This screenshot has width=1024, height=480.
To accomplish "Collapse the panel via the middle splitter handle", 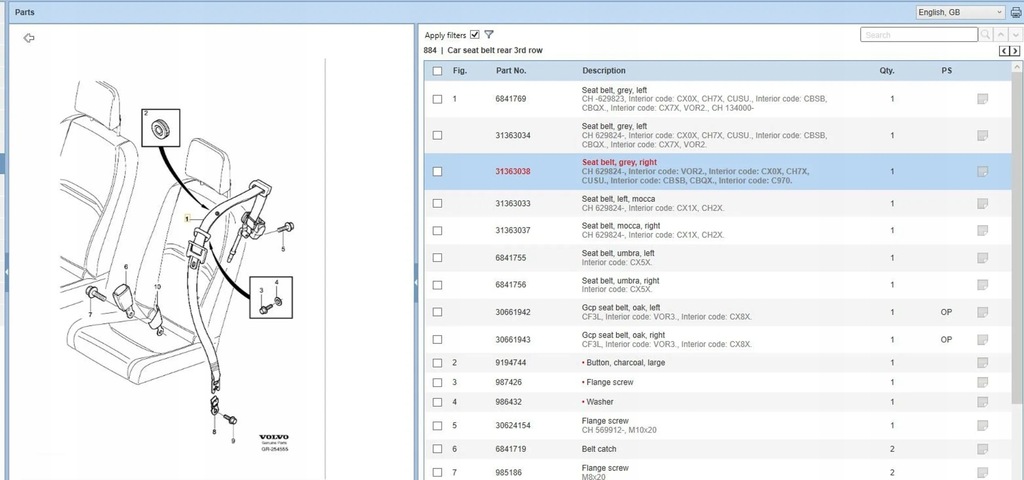I will 416,283.
